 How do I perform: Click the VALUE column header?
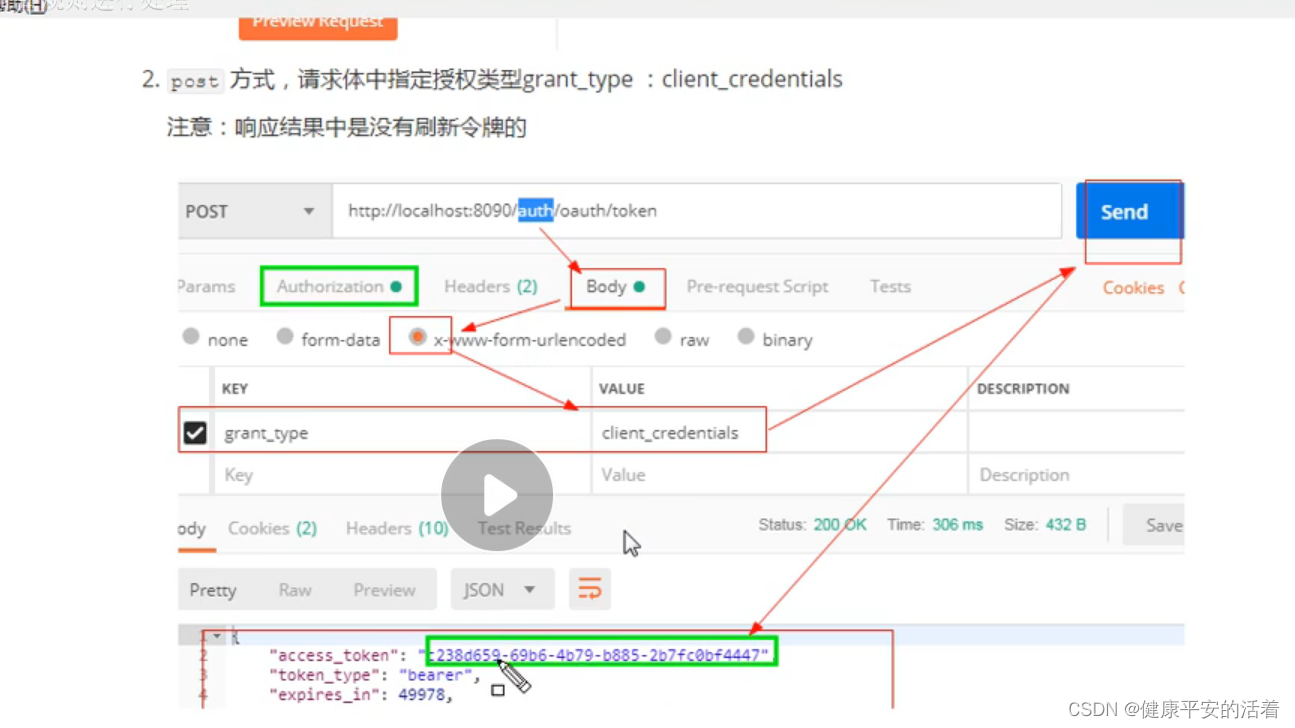tap(622, 388)
